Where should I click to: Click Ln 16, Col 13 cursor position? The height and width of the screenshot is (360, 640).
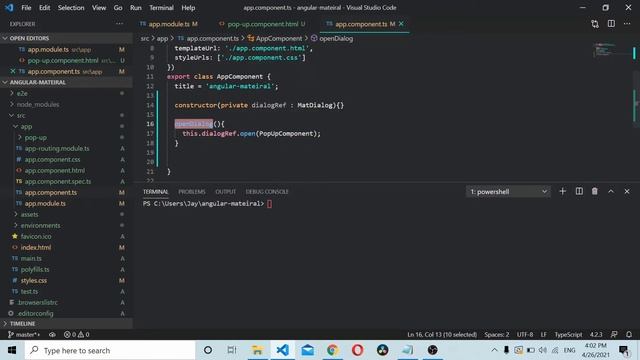tap(442, 334)
